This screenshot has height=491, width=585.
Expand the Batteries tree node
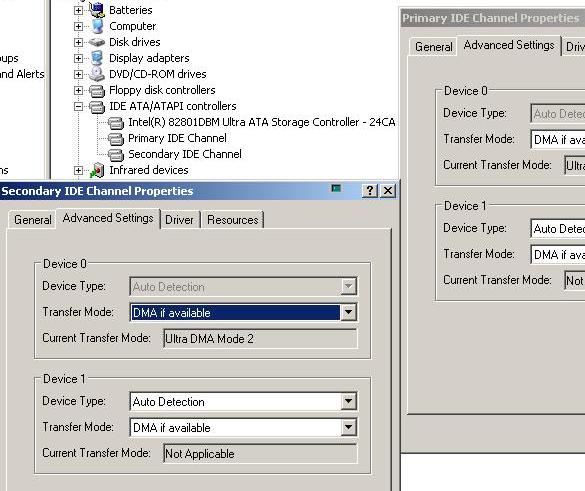click(78, 10)
